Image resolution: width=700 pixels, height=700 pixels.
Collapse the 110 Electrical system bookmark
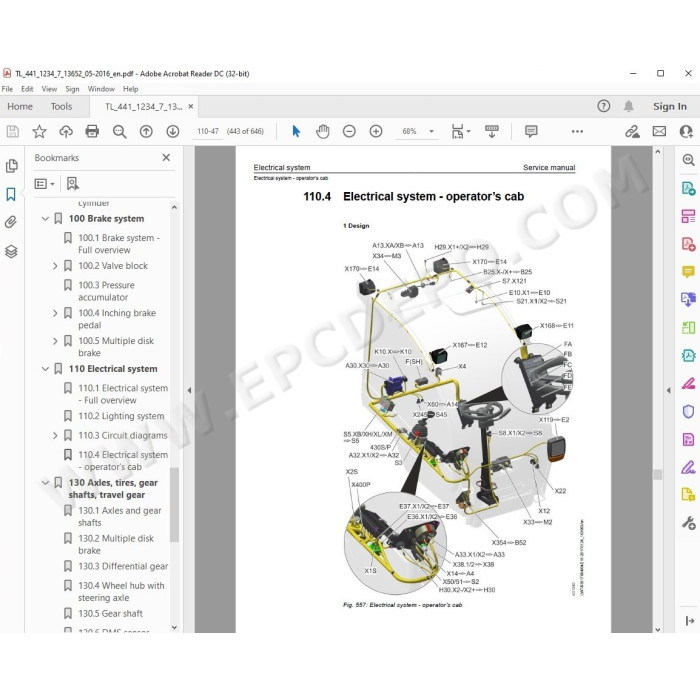coord(45,369)
